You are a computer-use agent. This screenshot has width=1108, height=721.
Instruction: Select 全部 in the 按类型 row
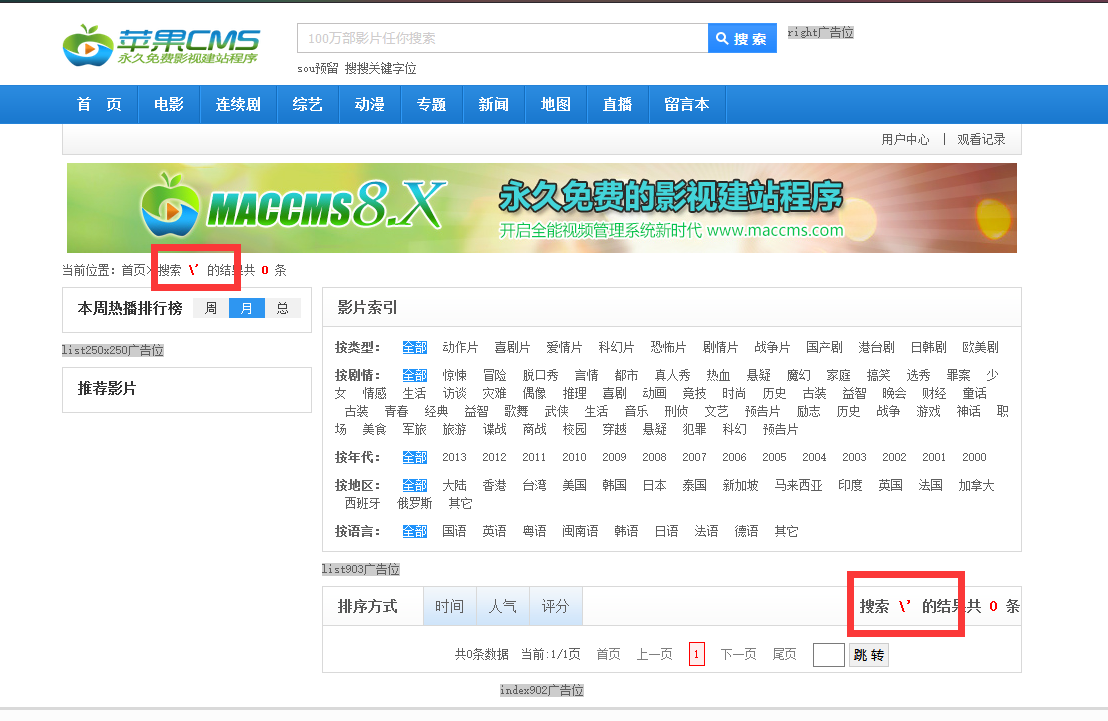415,347
